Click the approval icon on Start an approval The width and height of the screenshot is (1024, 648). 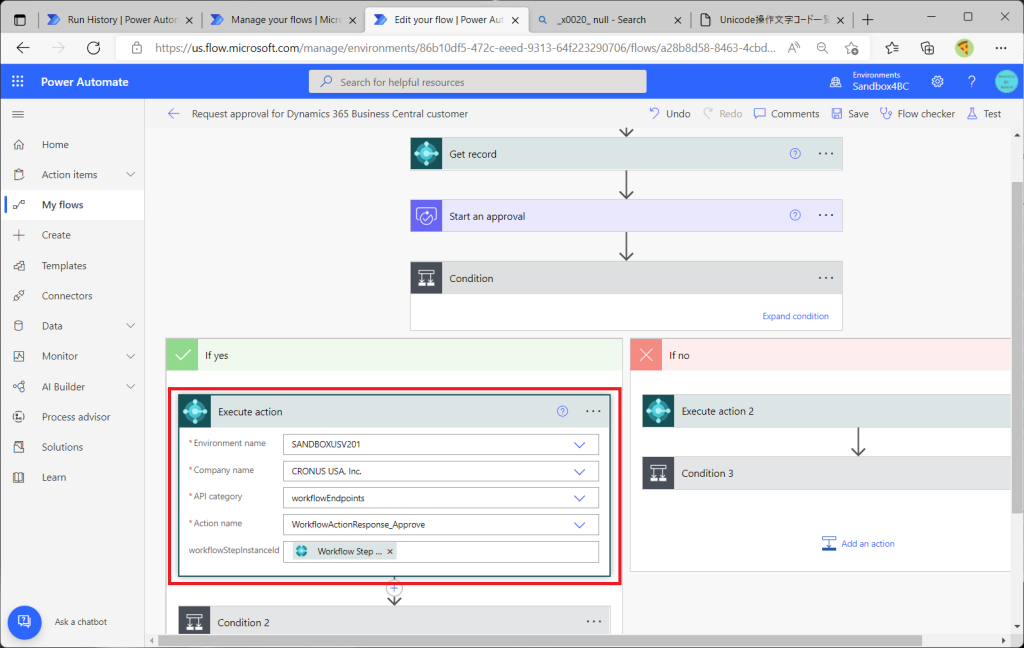tap(426, 216)
